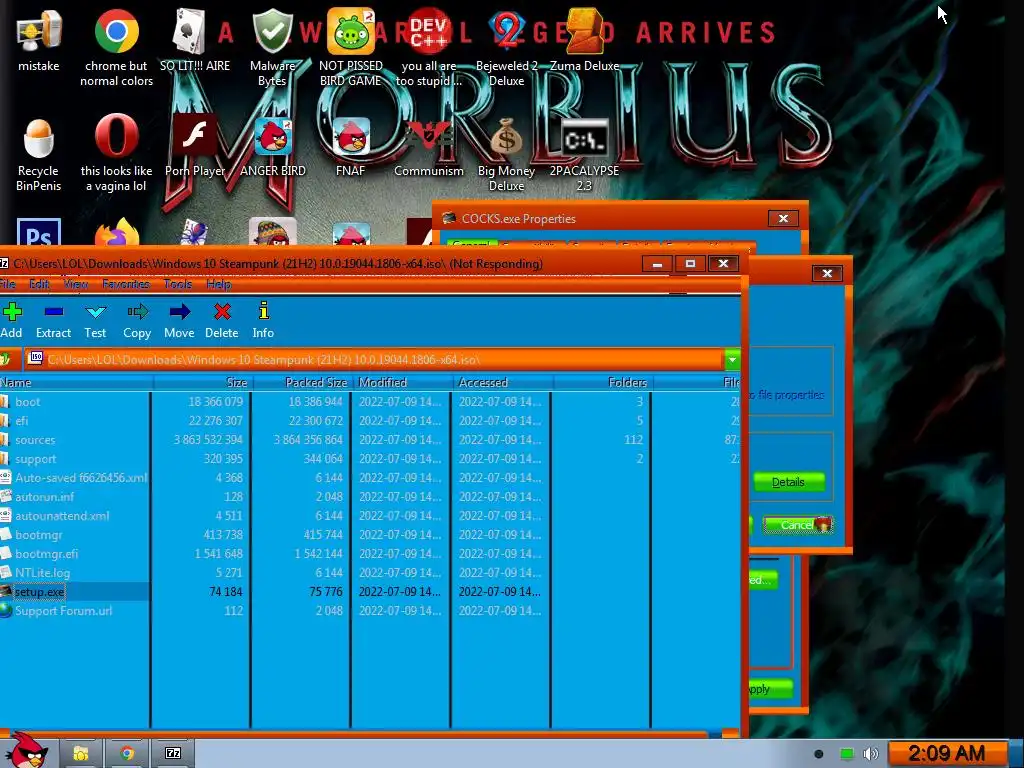Select the sources folder

(x=35, y=440)
